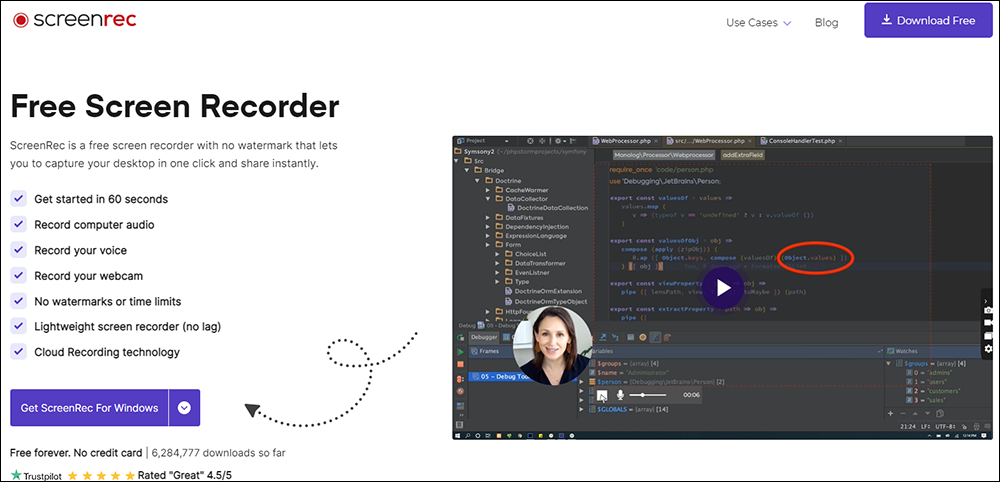Expand the Form folder in the project tree
This screenshot has height=482, width=1000.
tap(489, 245)
